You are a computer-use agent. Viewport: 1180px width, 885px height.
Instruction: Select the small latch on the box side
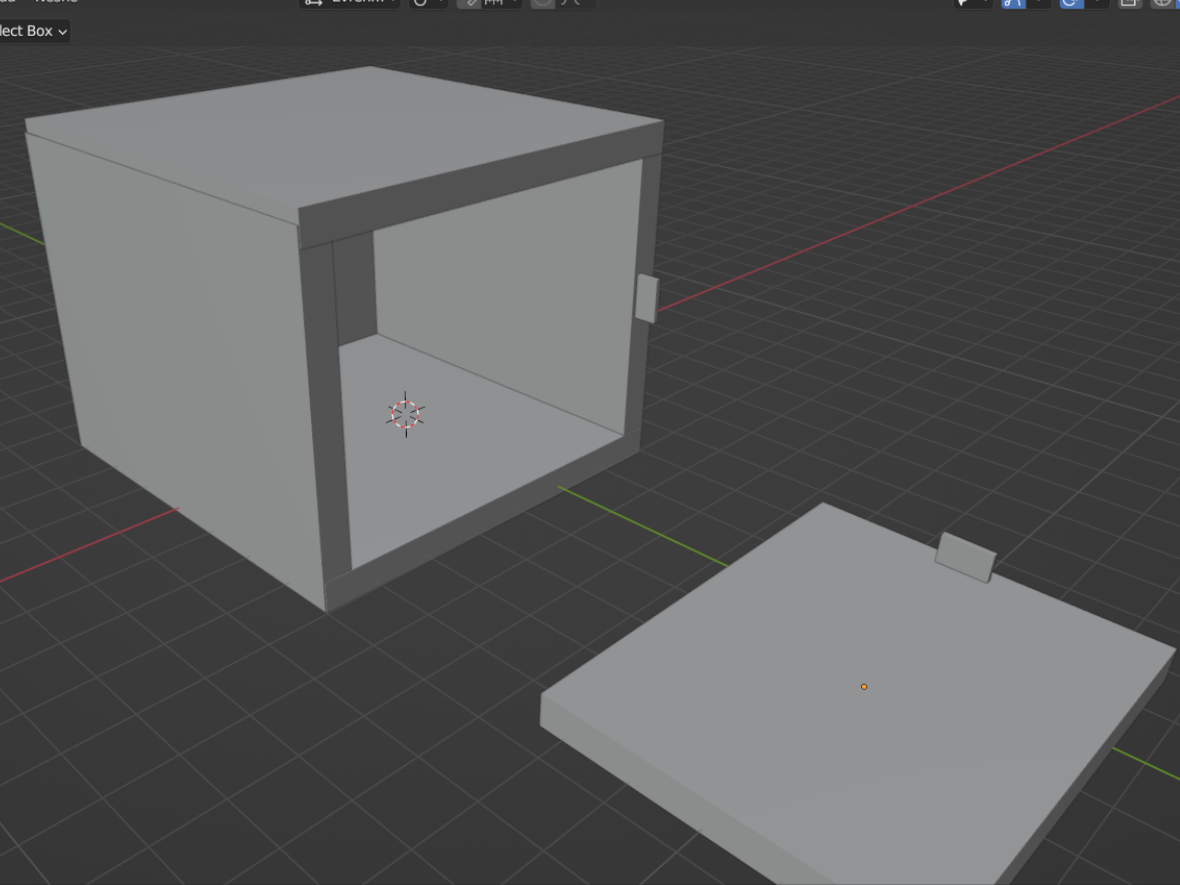(x=646, y=299)
